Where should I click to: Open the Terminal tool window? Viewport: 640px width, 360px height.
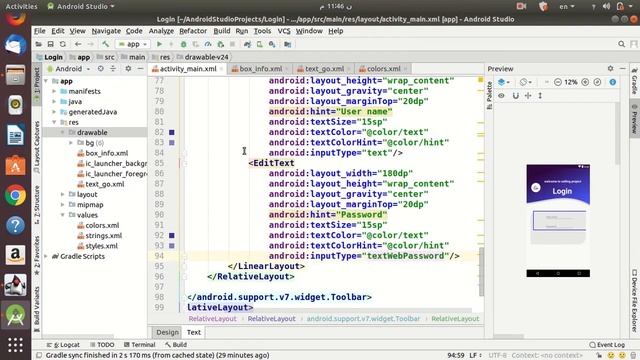click(139, 344)
